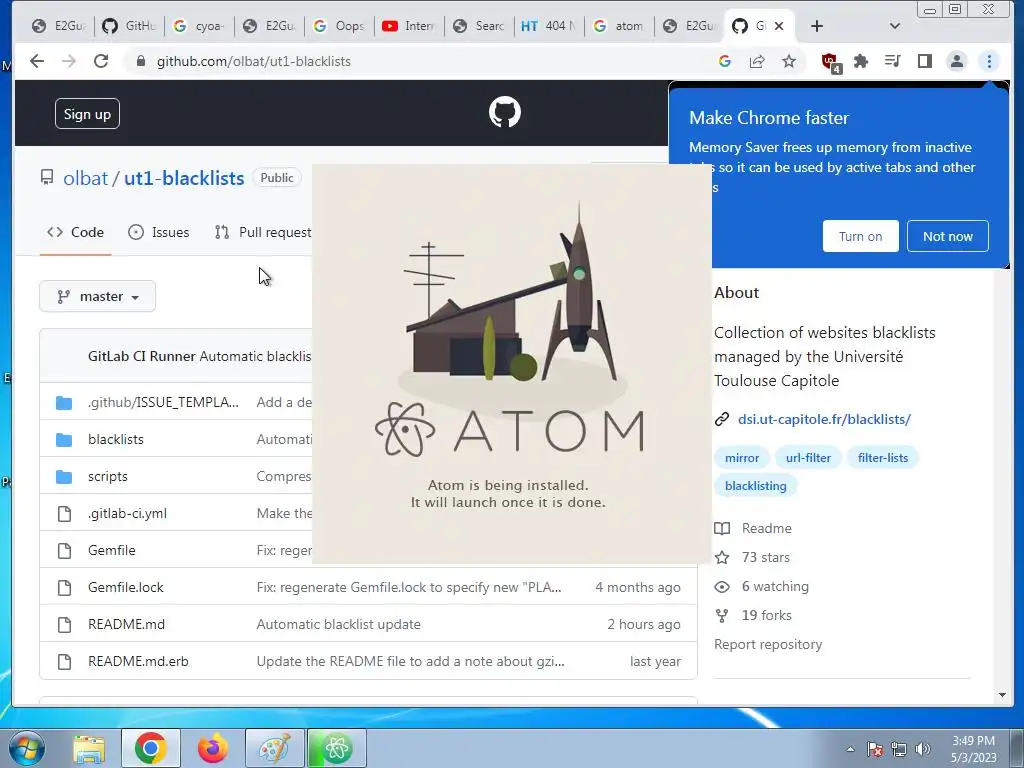Viewport: 1024px width, 768px height.
Task: Click the lock icon for site information
Action: (140, 61)
